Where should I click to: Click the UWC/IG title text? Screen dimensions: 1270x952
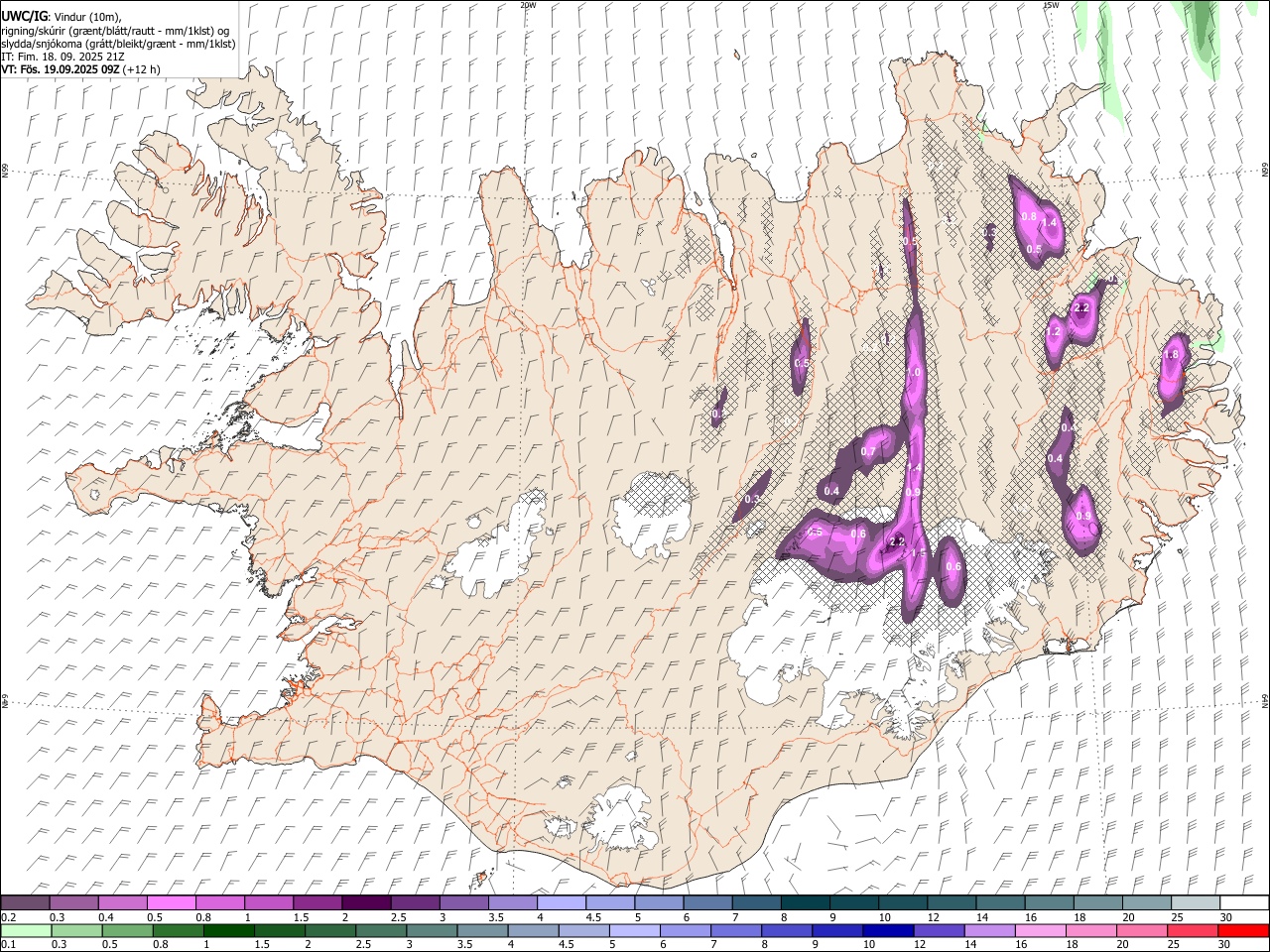[x=24, y=15]
